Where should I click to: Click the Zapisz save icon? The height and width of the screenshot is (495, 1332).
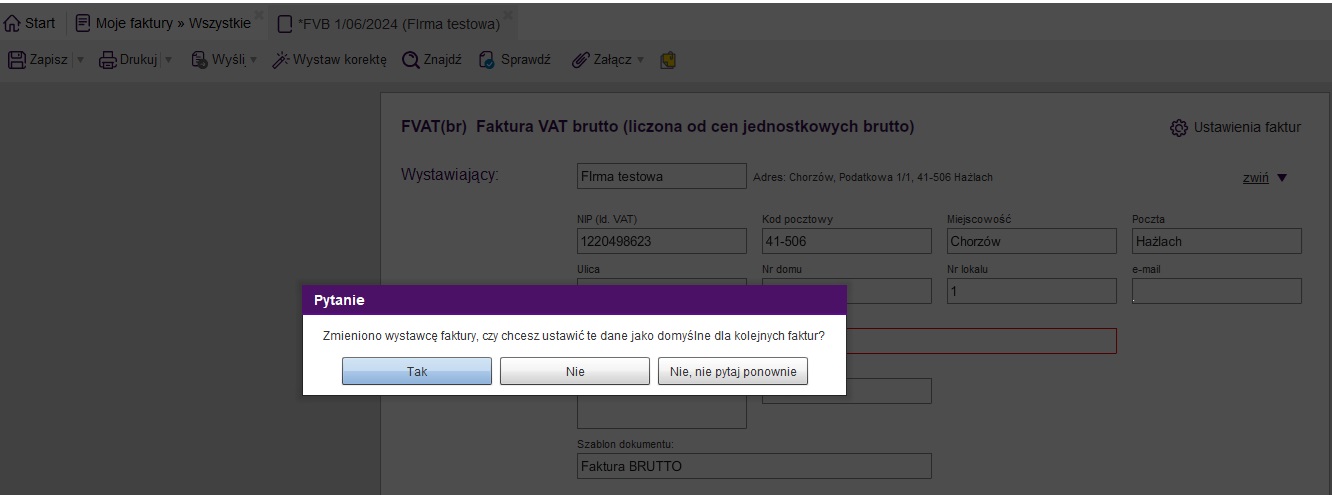[x=16, y=60]
